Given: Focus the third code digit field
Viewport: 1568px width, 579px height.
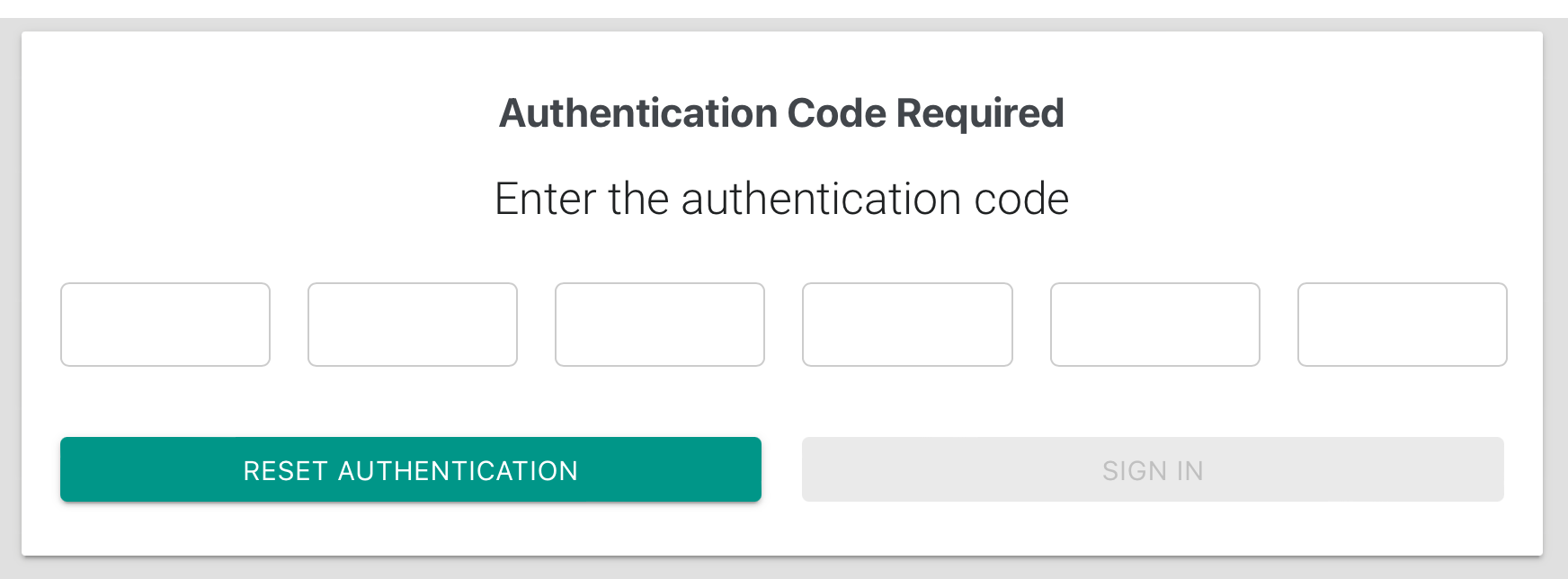Looking at the screenshot, I should 660,325.
